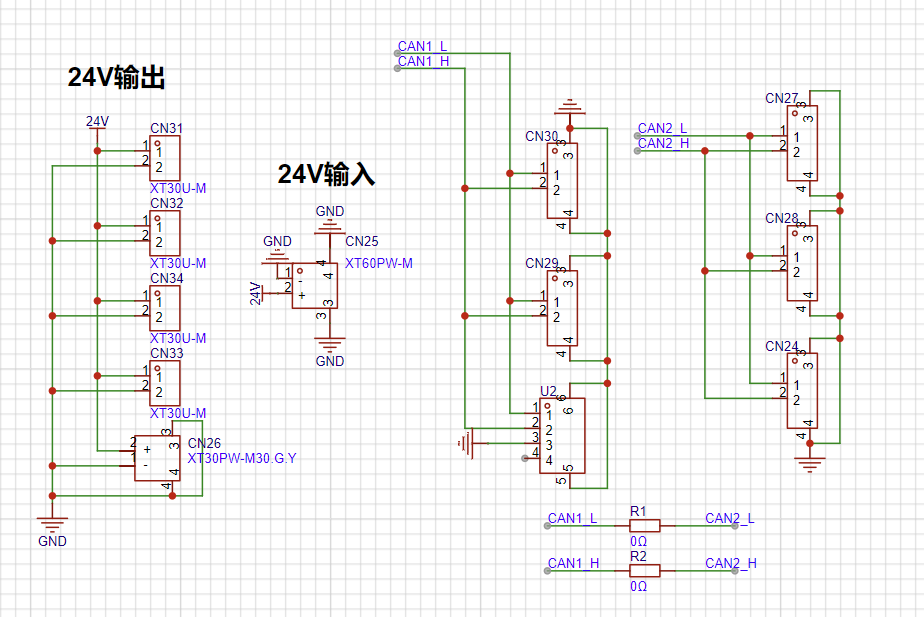Select the R2 0Ω resistor symbol
The height and width of the screenshot is (617, 924).
(x=644, y=570)
